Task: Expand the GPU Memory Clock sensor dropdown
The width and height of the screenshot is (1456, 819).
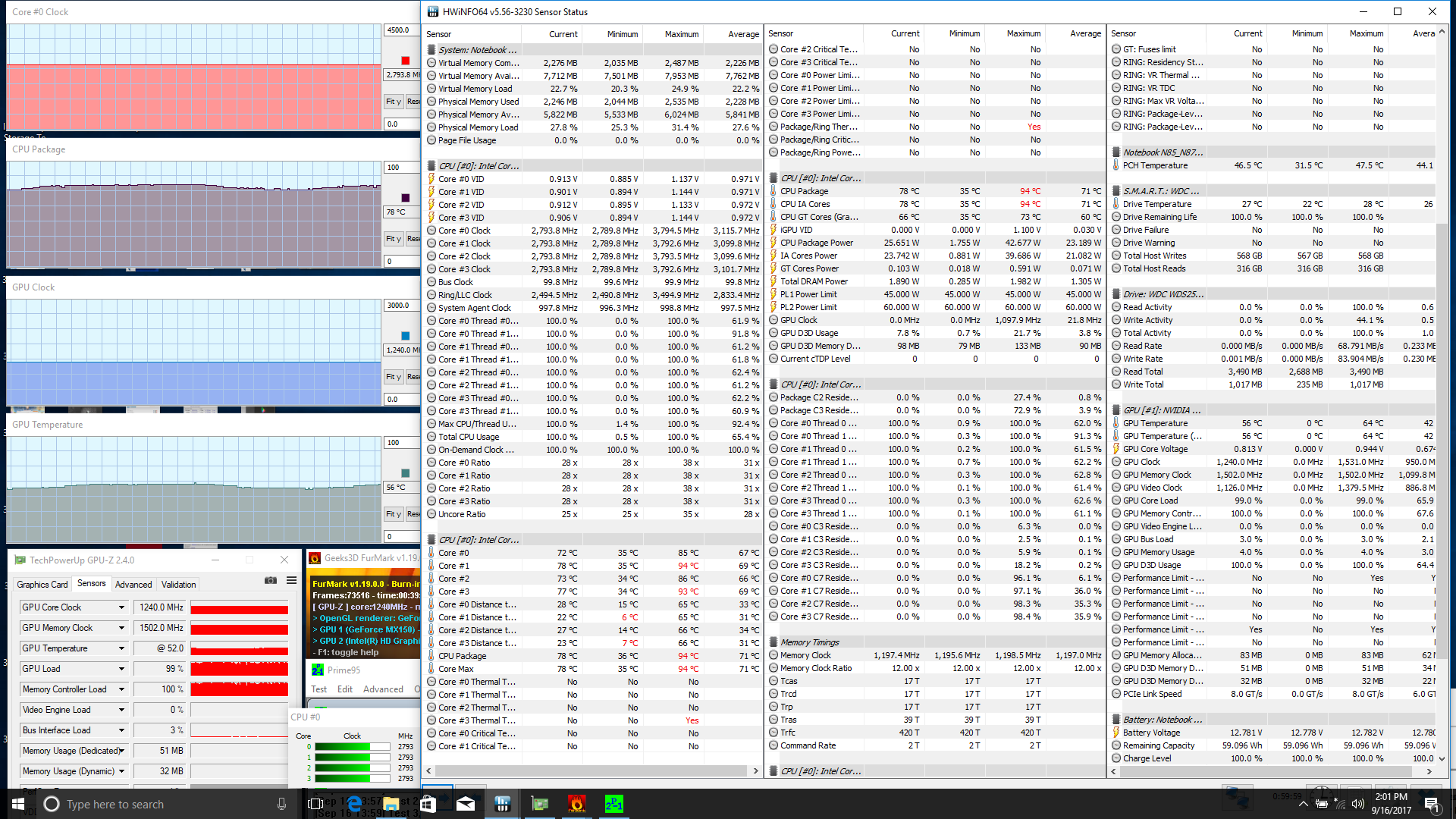Action: 121,628
